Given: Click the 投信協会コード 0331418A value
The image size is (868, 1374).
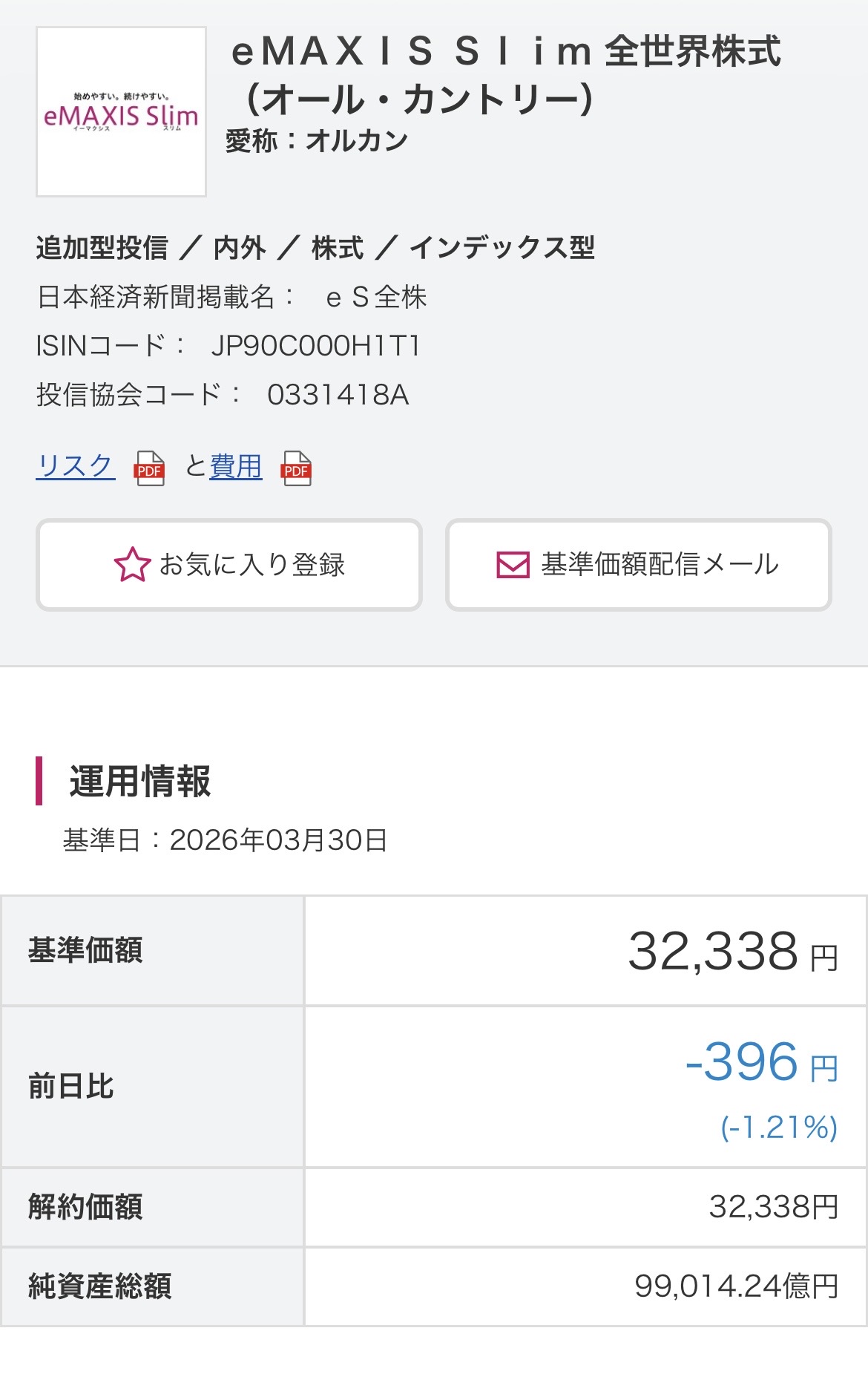Looking at the screenshot, I should tap(338, 395).
